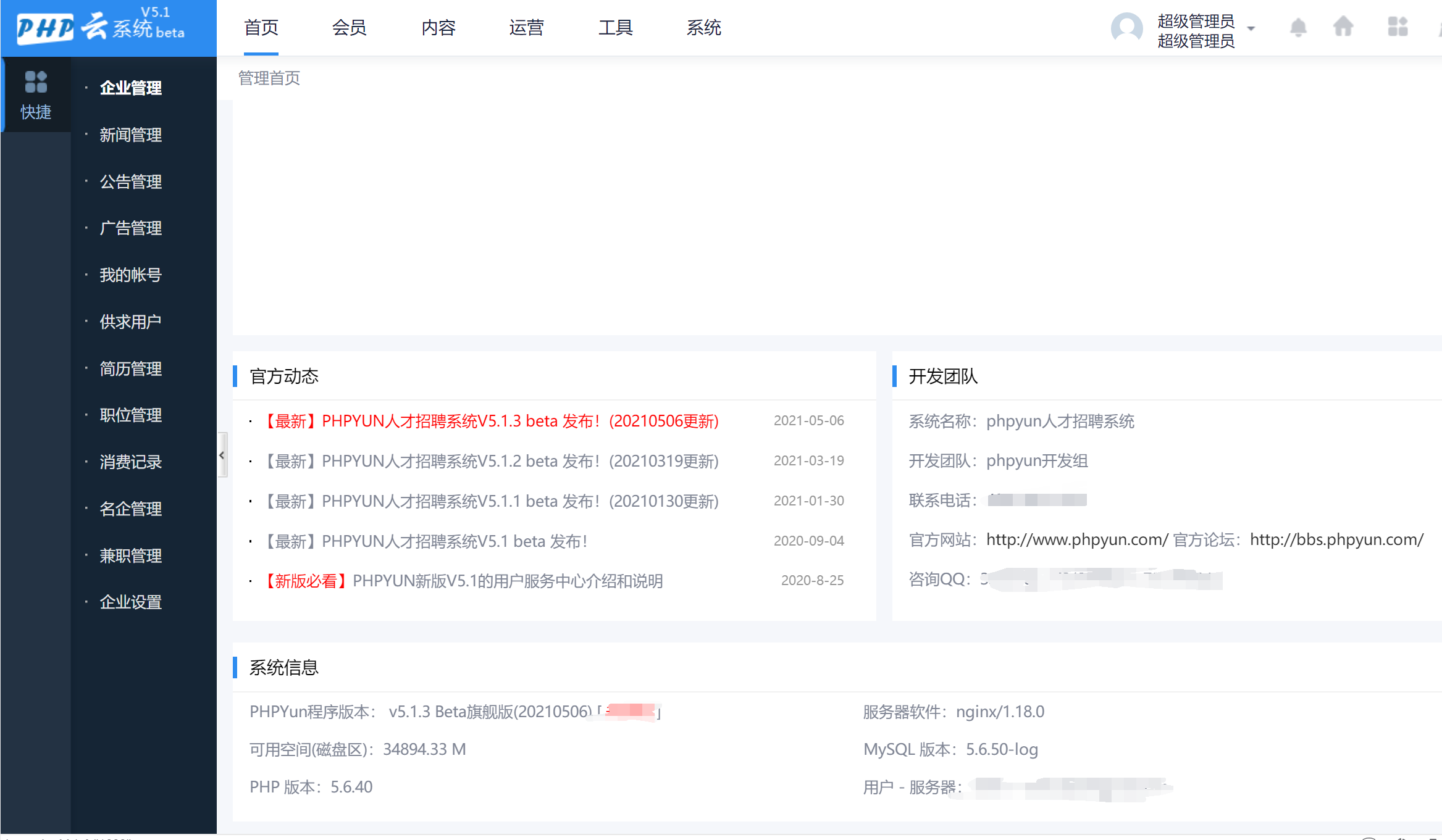Open the 新版必看 user service center article
1442x840 pixels.
point(463,581)
